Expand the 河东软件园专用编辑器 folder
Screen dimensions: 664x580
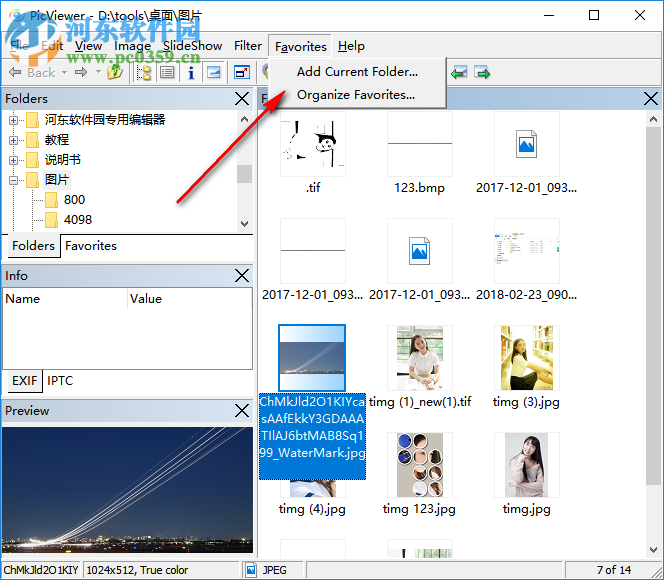point(13,120)
